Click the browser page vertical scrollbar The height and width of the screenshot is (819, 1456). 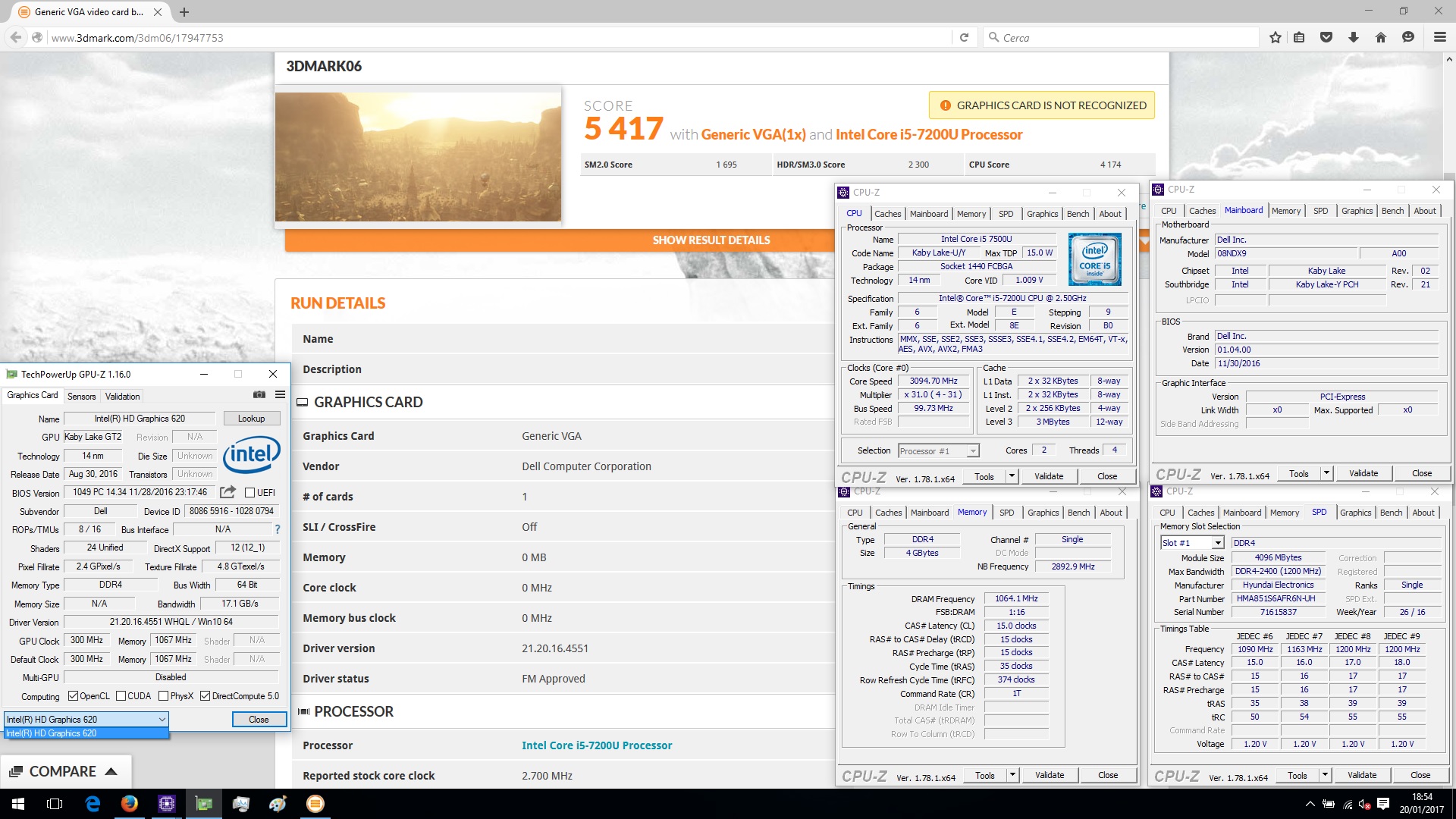pos(1448,421)
